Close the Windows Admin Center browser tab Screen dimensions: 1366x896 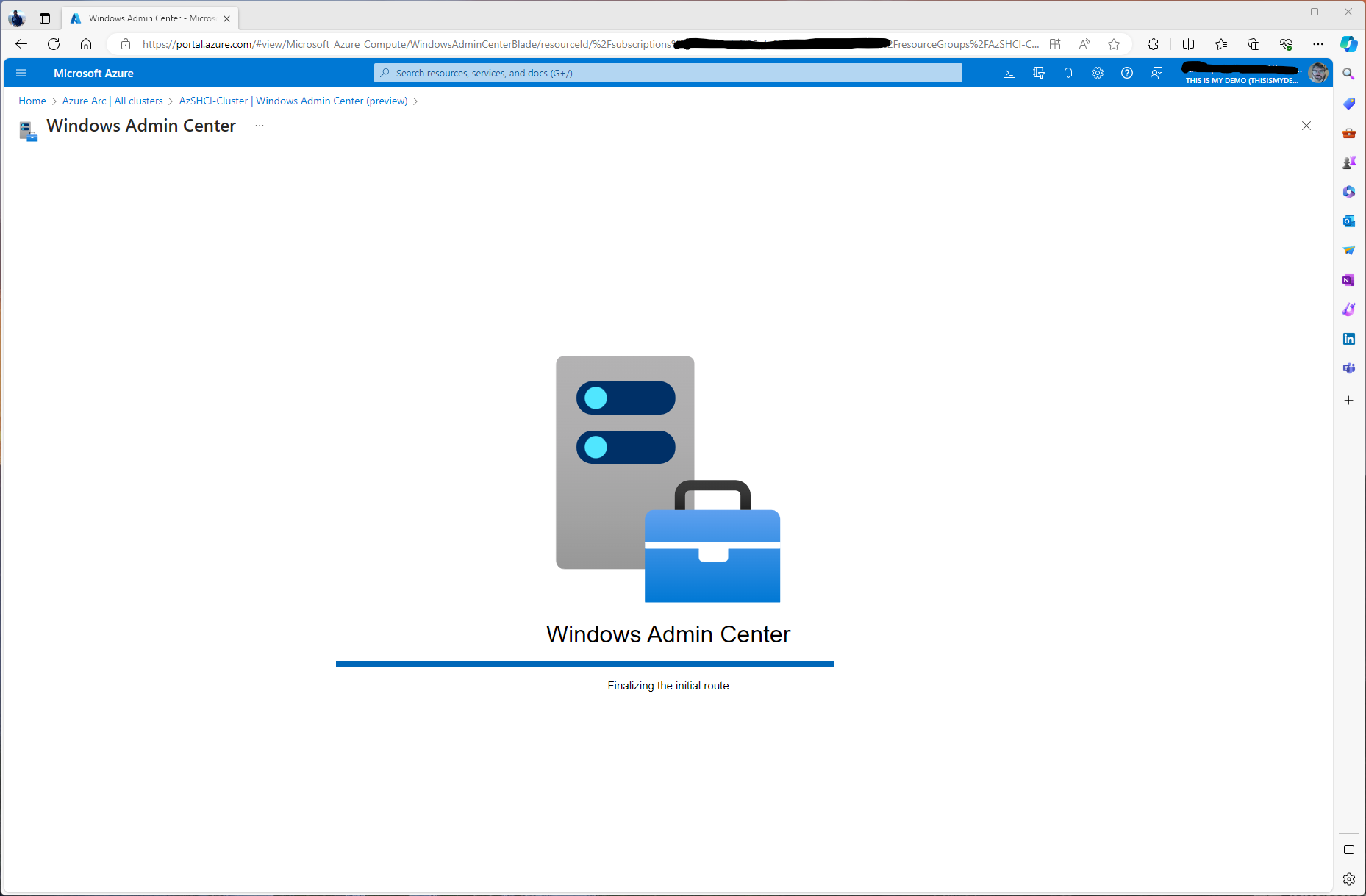(x=226, y=18)
